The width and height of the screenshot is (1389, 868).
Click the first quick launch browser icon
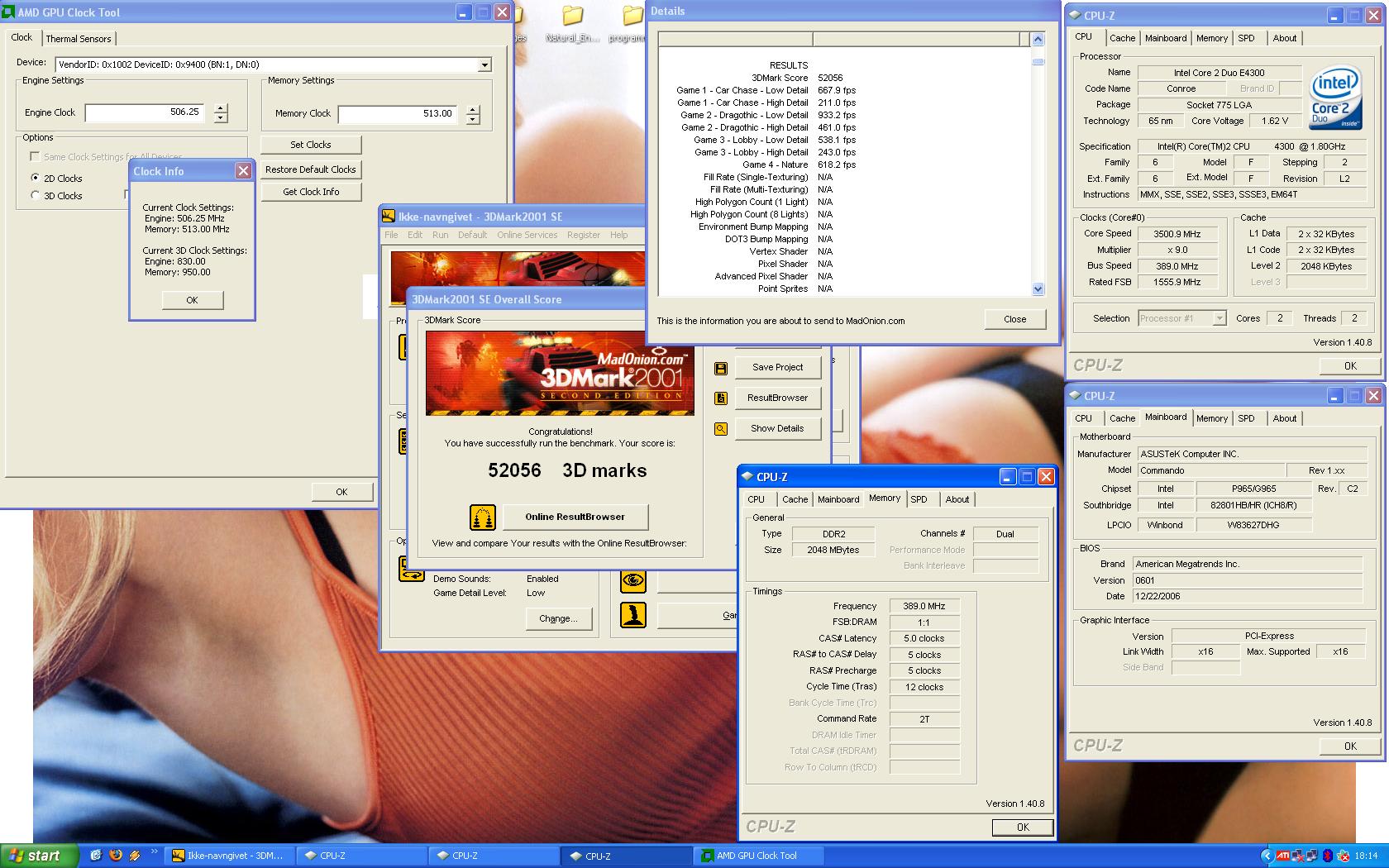tap(96, 856)
